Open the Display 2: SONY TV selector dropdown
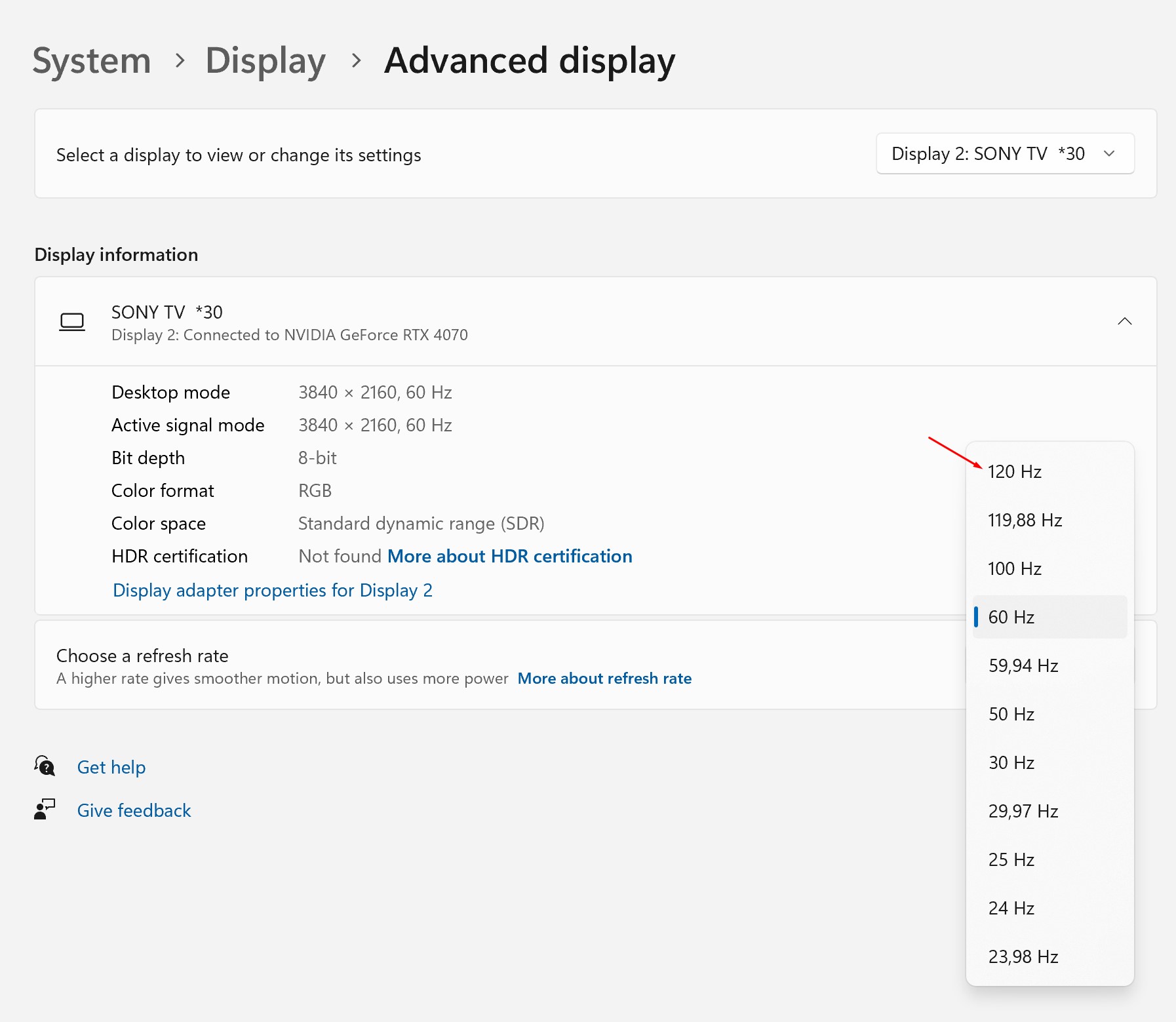This screenshot has width=1176, height=1022. tap(1005, 153)
